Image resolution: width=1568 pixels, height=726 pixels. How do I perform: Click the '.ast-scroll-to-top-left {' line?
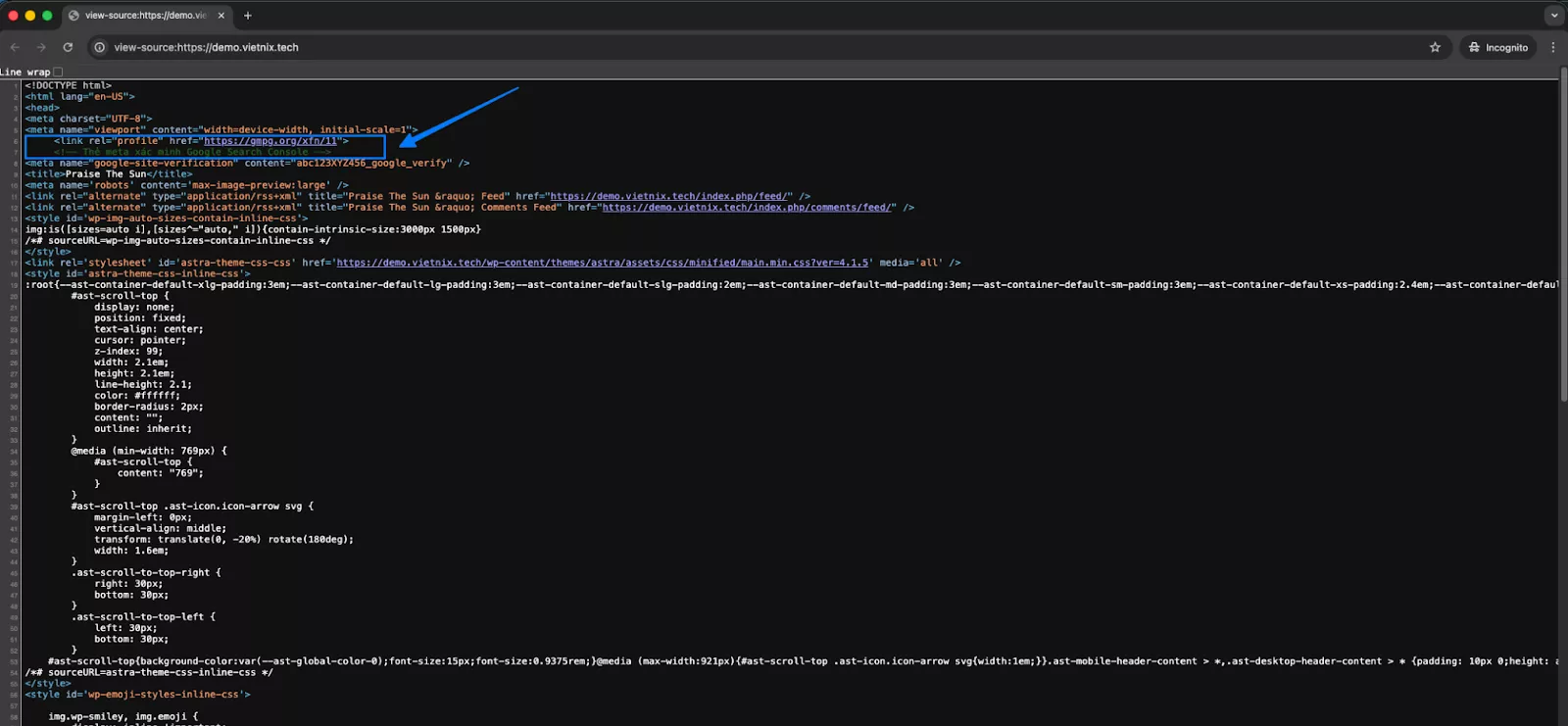(x=143, y=617)
